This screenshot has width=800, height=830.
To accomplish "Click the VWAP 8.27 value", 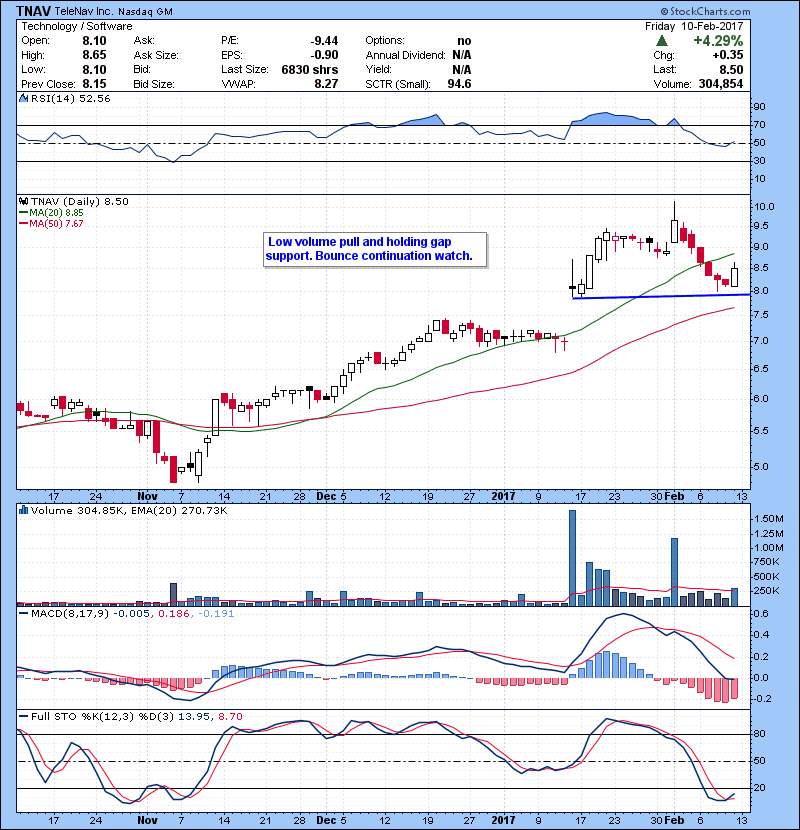I will pyautogui.click(x=326, y=84).
